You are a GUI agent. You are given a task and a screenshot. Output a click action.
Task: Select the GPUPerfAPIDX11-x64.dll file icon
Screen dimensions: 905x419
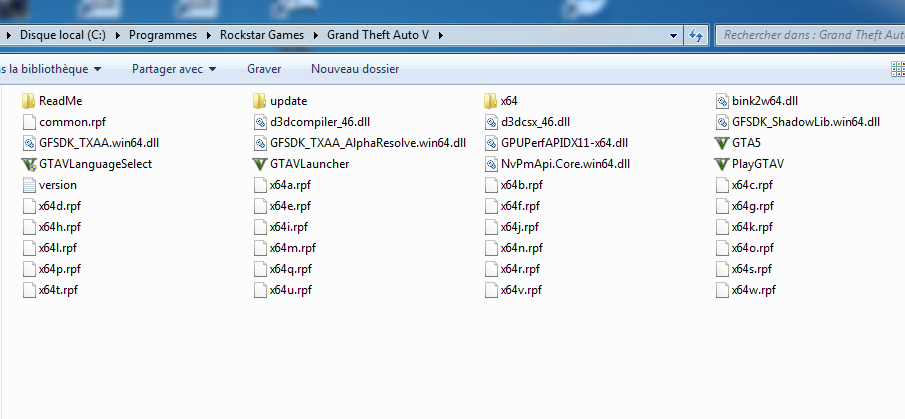491,143
